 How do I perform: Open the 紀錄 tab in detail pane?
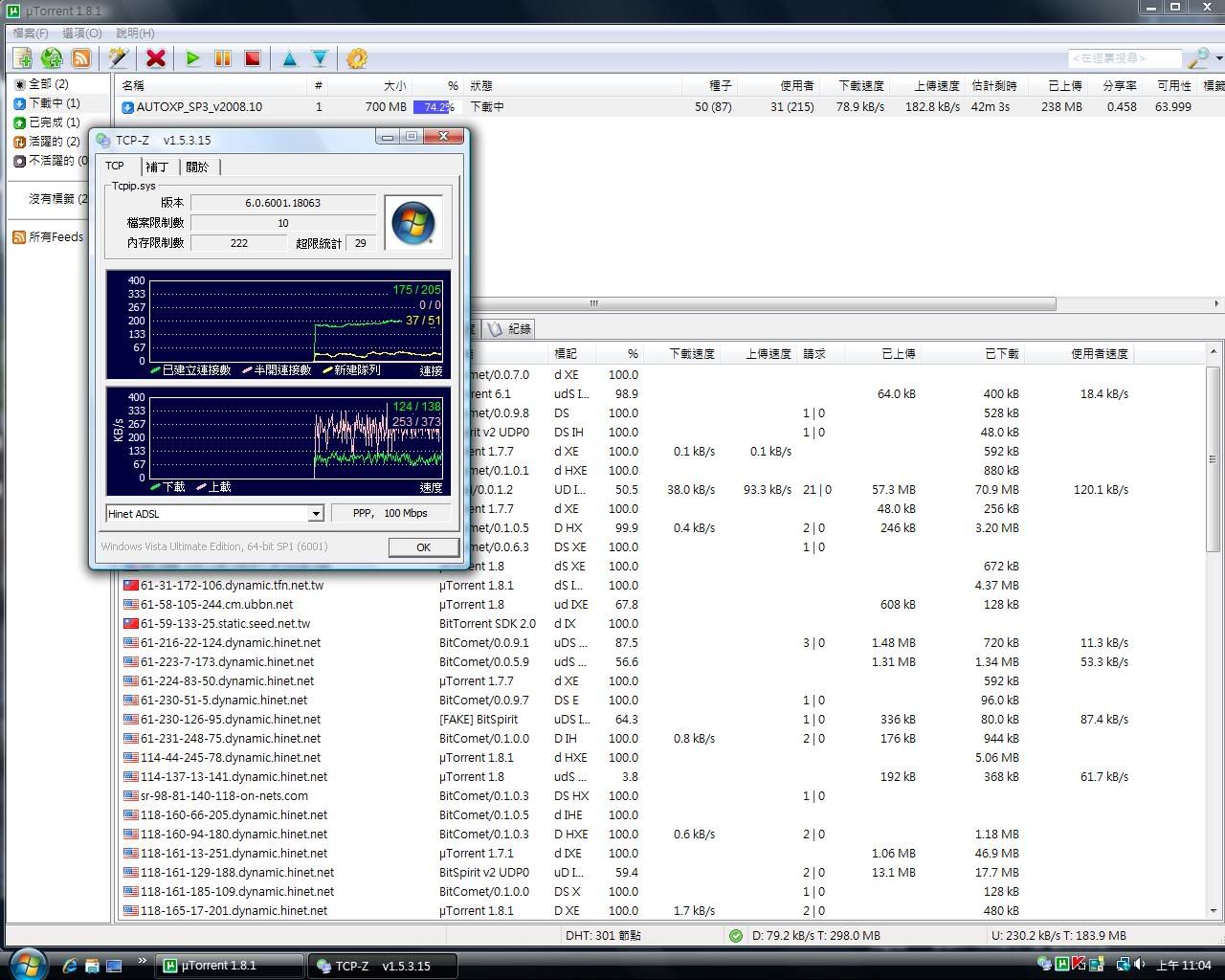(x=510, y=328)
